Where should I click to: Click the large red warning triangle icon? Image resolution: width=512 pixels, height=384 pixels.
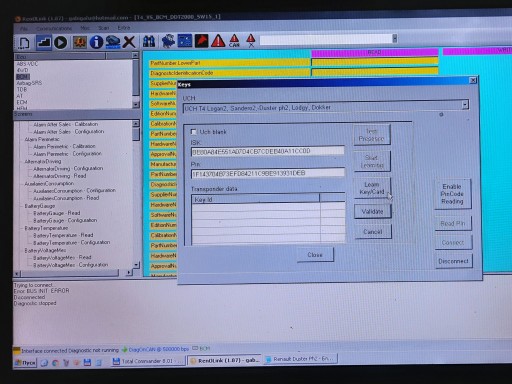(x=218, y=41)
